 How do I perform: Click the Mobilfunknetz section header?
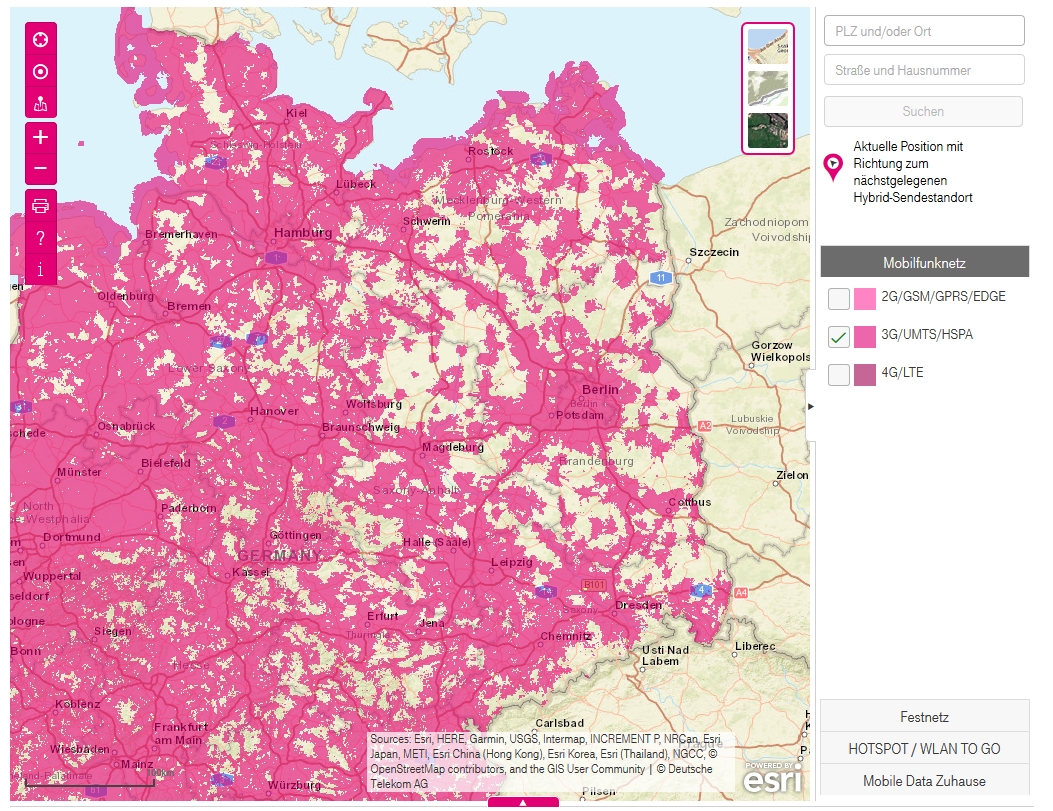924,263
